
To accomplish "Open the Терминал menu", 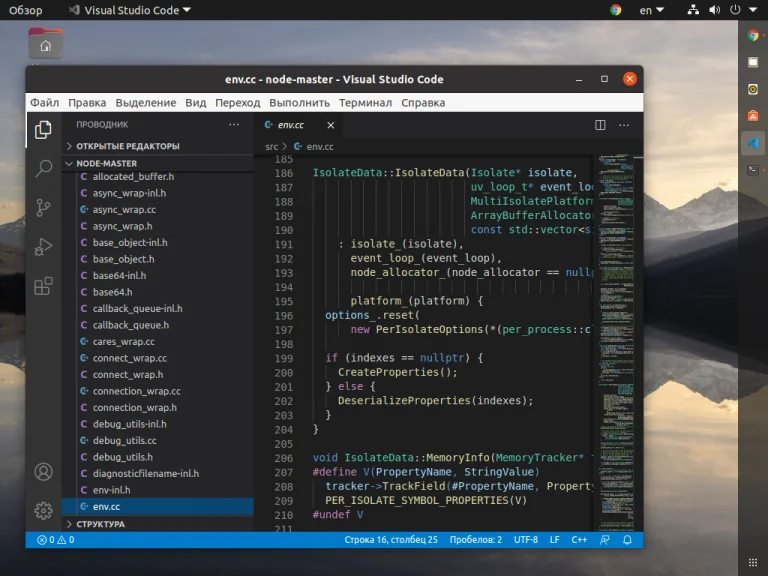I will [365, 102].
